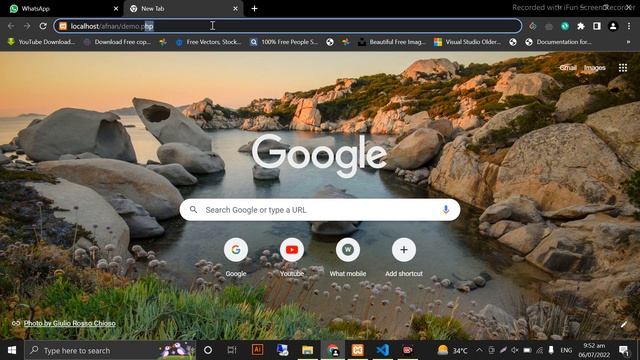Open a new tab with the plus button
This screenshot has width=640, height=360.
point(254,9)
